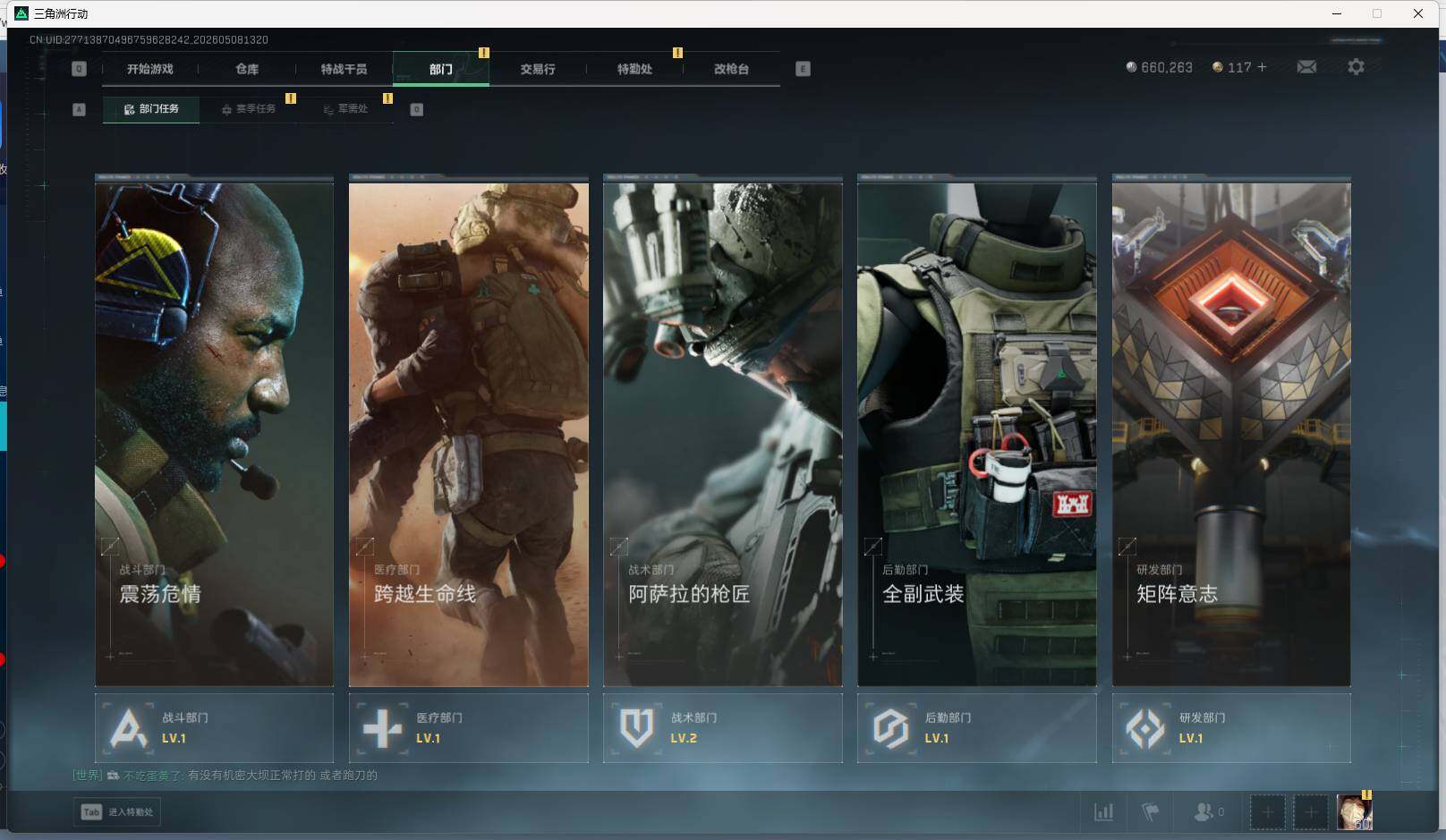Click the logistics department hexagon emblem
The image size is (1446, 840).
pyautogui.click(x=890, y=728)
